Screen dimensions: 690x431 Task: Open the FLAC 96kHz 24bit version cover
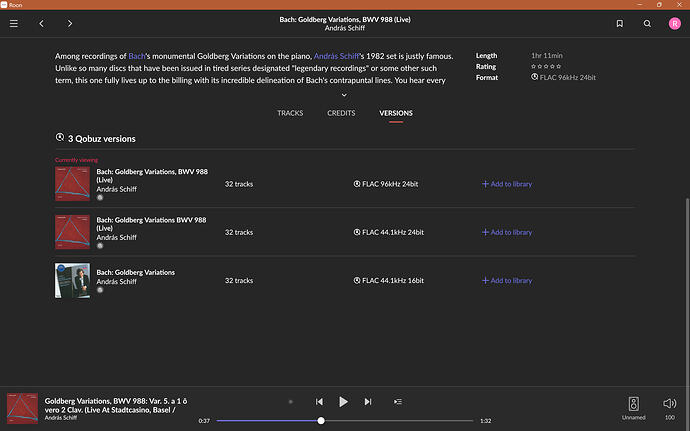point(72,184)
